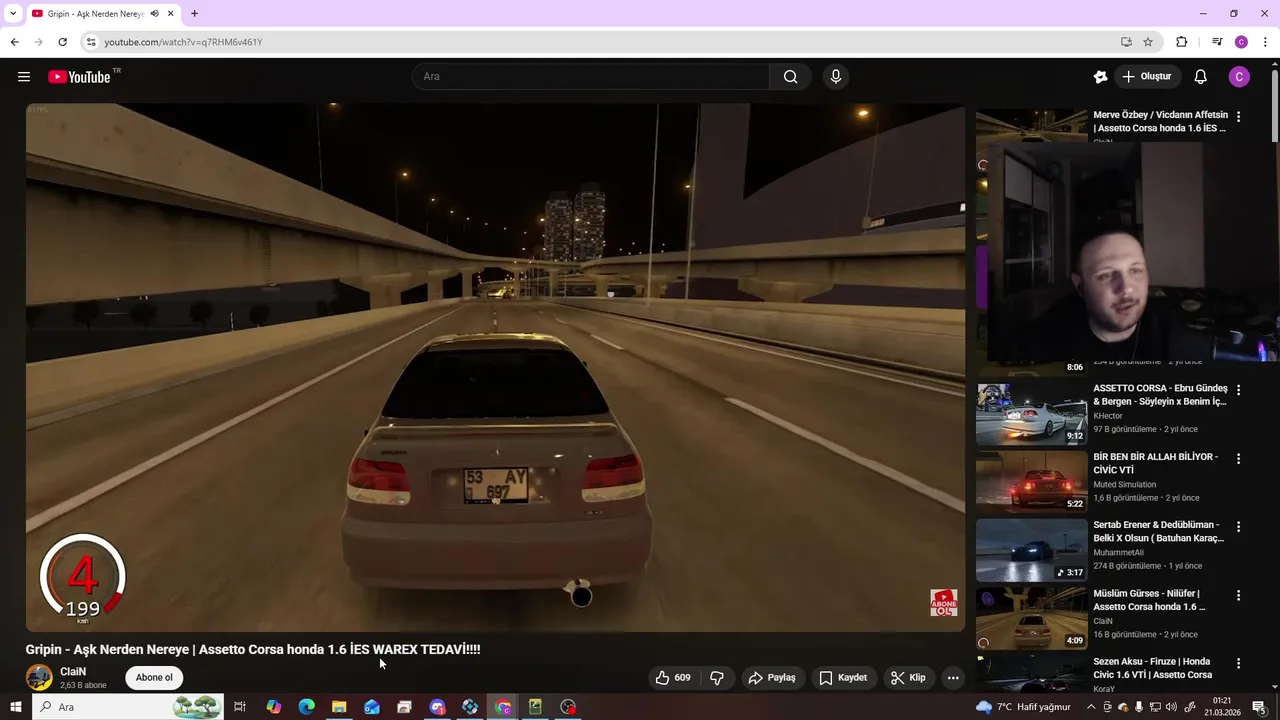The image size is (1280, 720).
Task: Go back to the previous page
Action: click(14, 42)
